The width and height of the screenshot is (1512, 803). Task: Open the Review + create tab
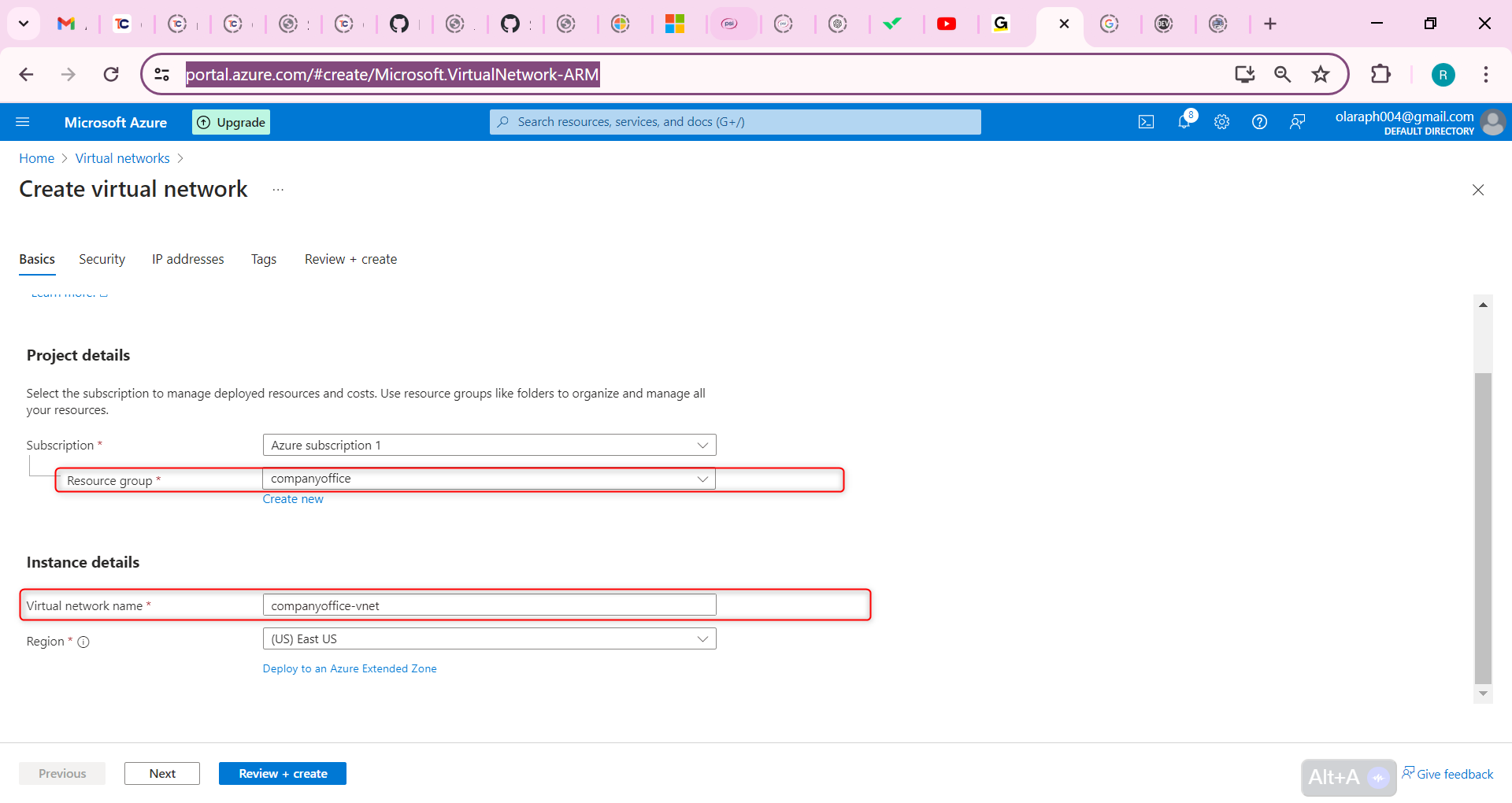coord(350,259)
